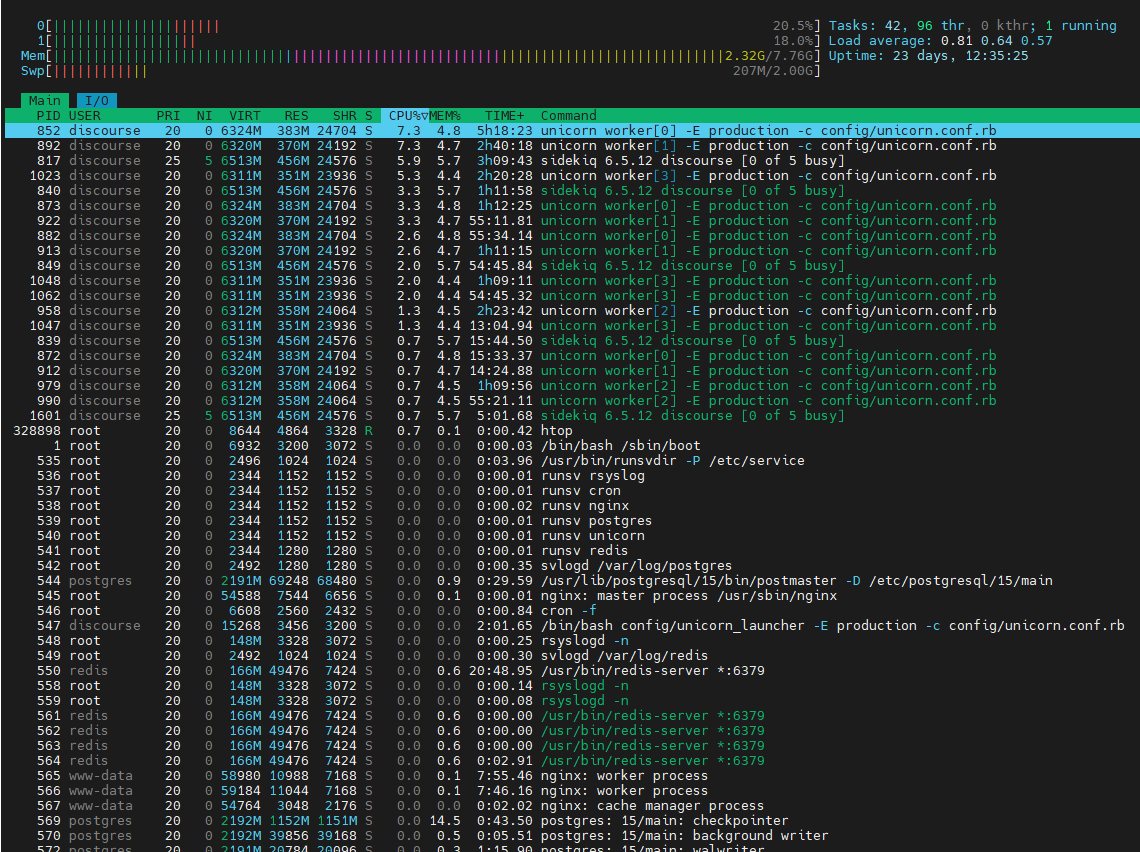Select /bin/bash /sbin/boot process row
The image size is (1140, 852).
[x=570, y=446]
